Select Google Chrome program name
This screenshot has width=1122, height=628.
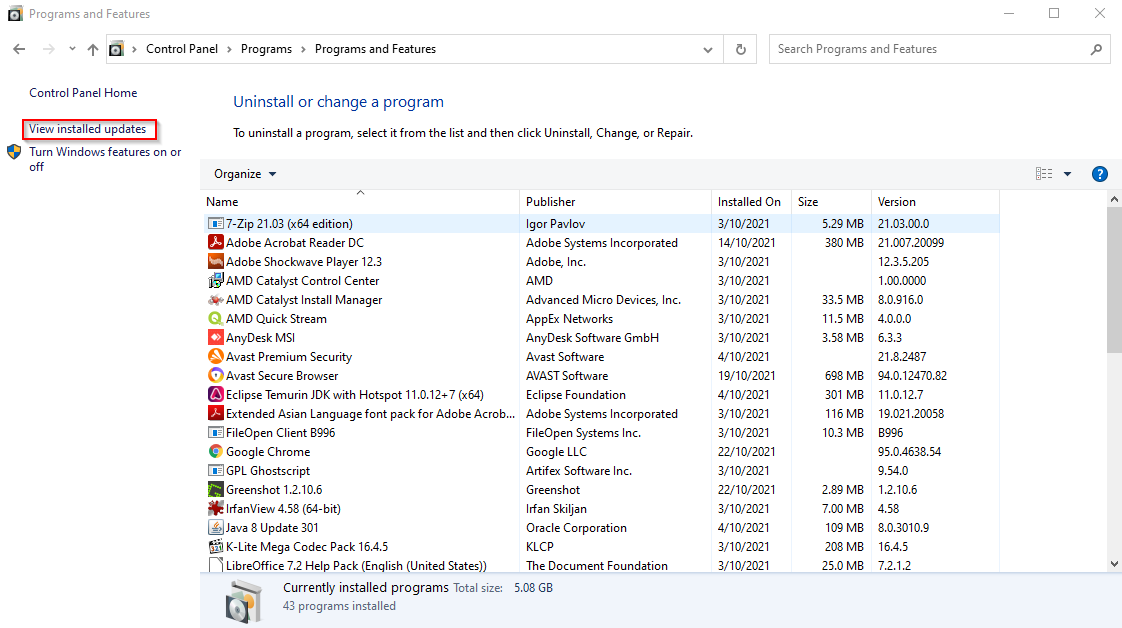[x=268, y=451]
